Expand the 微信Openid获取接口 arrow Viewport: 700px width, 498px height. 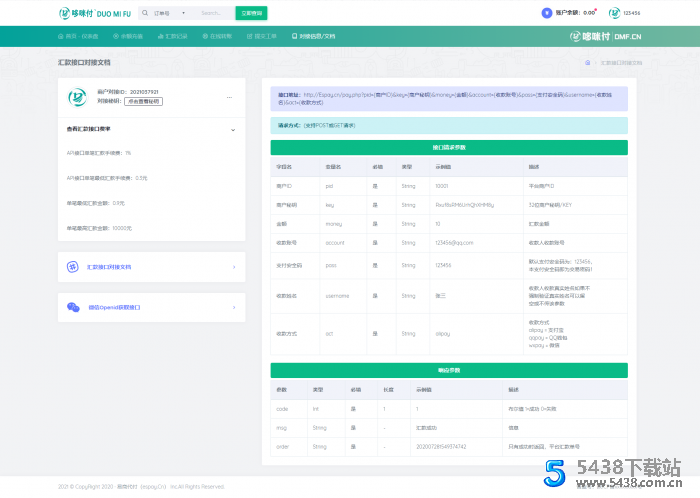pos(233,307)
